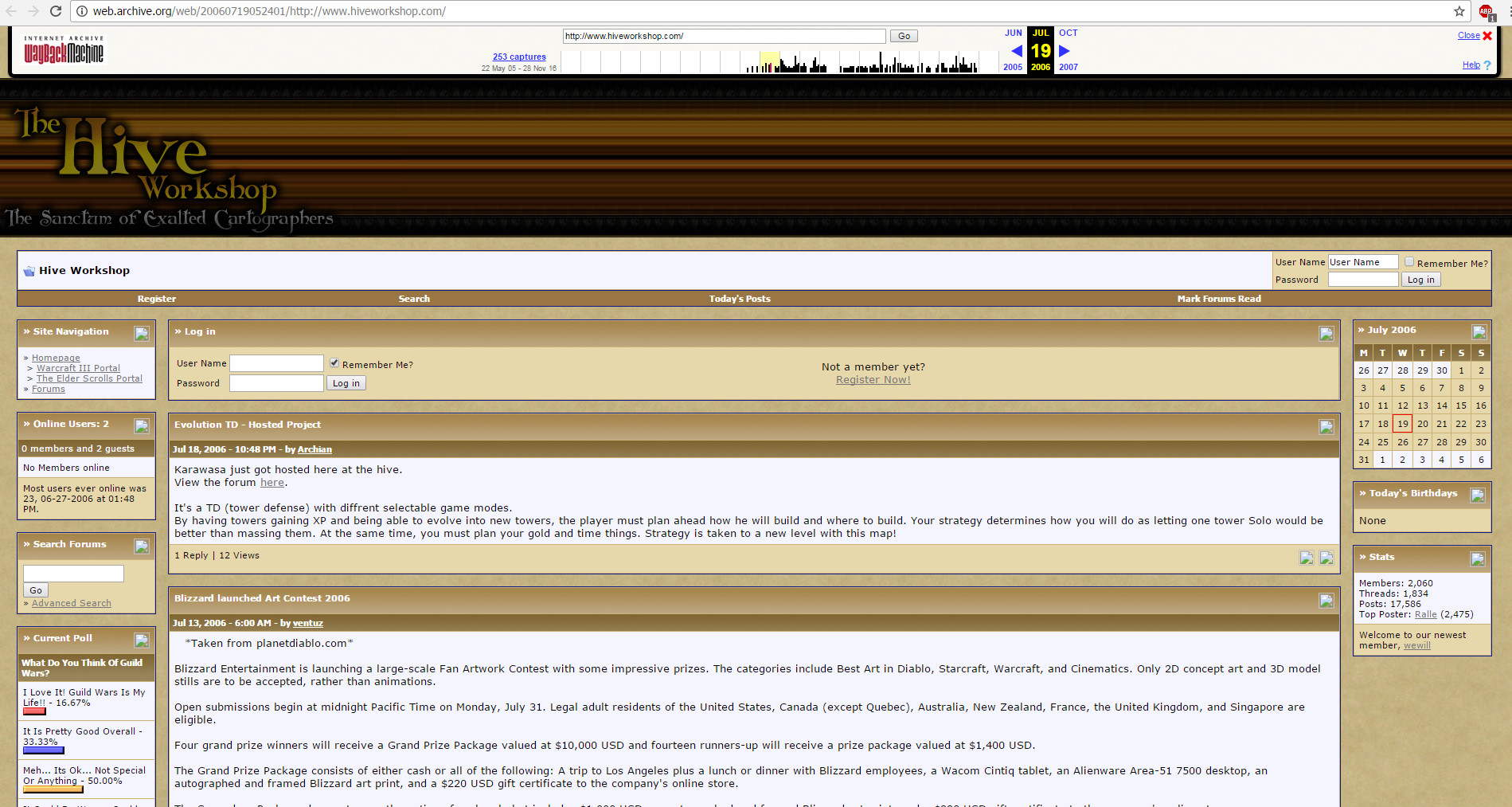This screenshot has height=807, width=1512.
Task: Collapse the Today's Birthdays panel
Action: tap(1478, 496)
